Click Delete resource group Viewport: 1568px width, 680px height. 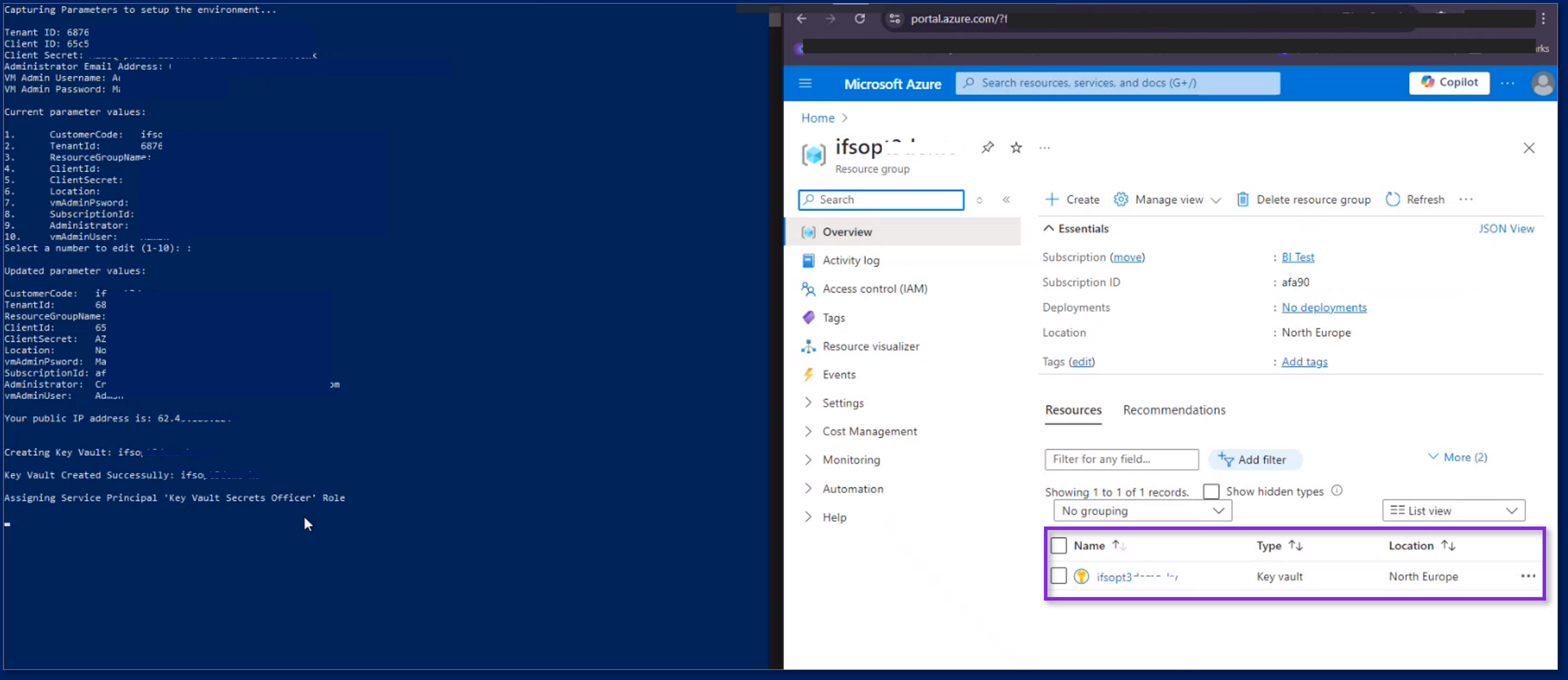pos(1304,199)
